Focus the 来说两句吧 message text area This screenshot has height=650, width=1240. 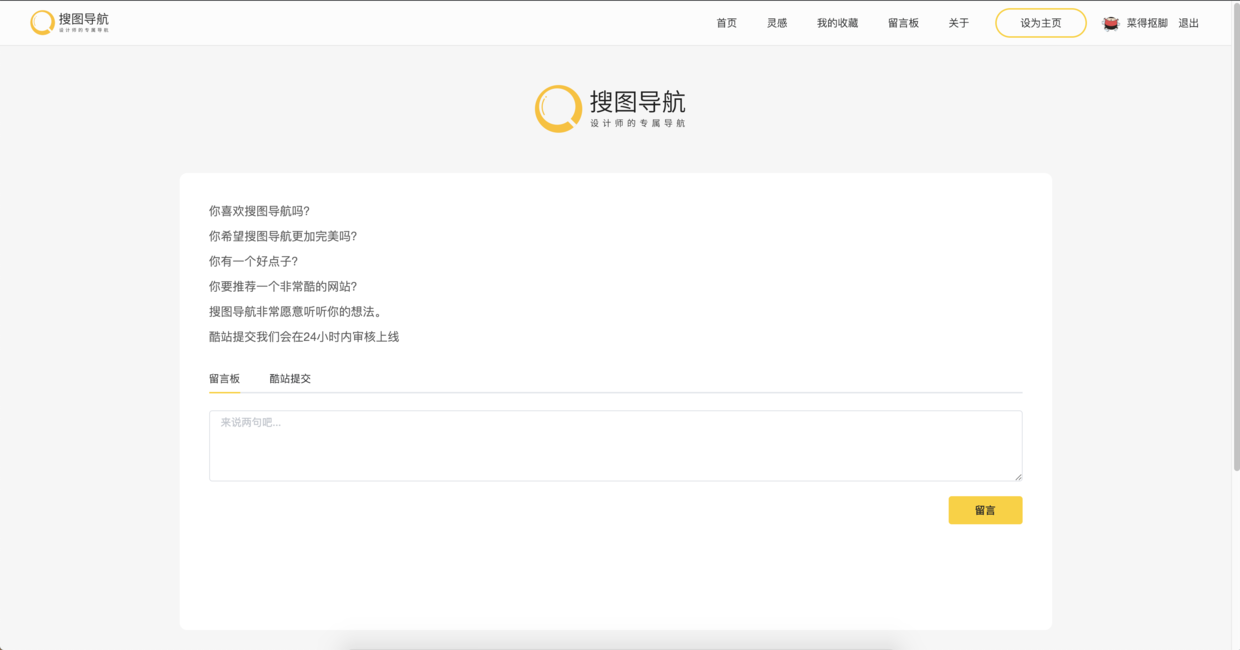coord(615,445)
